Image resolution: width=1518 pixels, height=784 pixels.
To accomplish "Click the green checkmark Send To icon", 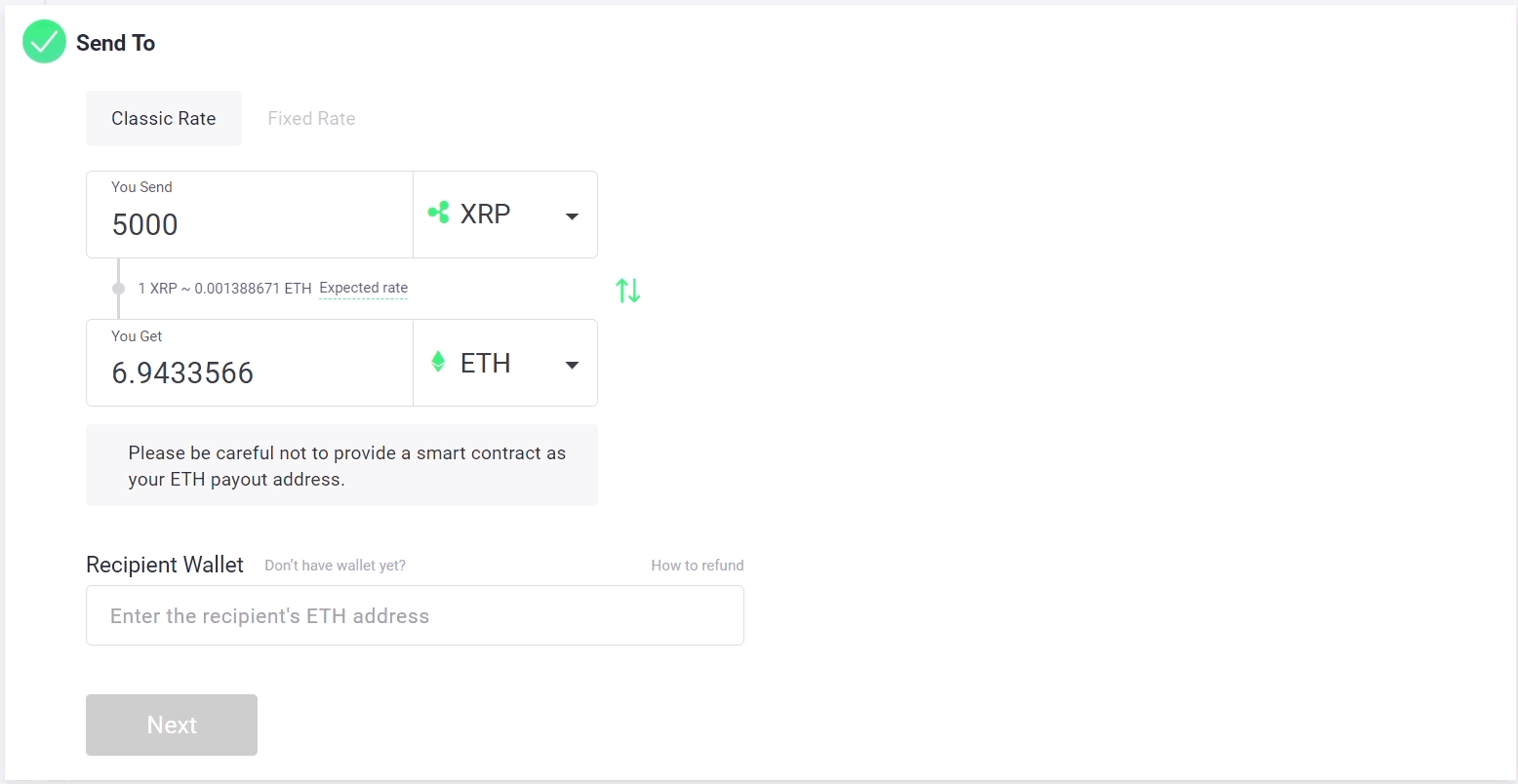I will tap(44, 42).
